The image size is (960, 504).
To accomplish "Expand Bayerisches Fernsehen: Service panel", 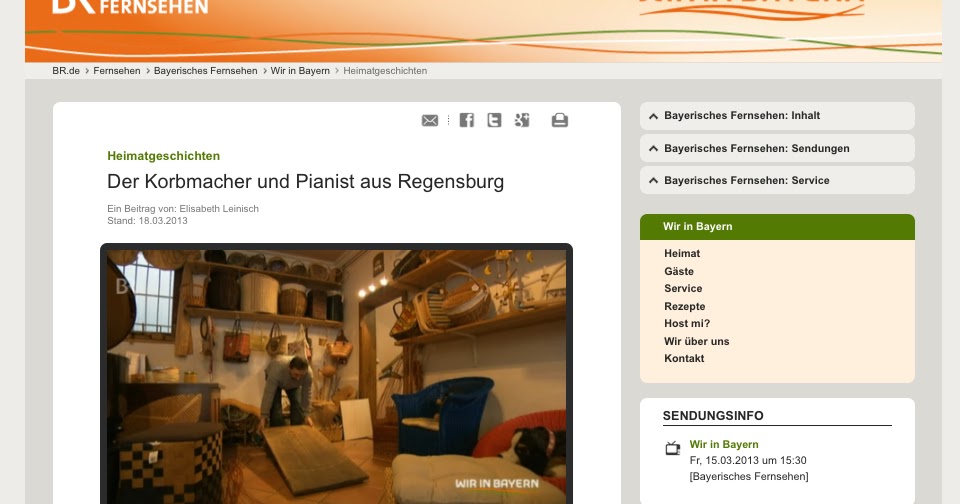I will point(777,181).
